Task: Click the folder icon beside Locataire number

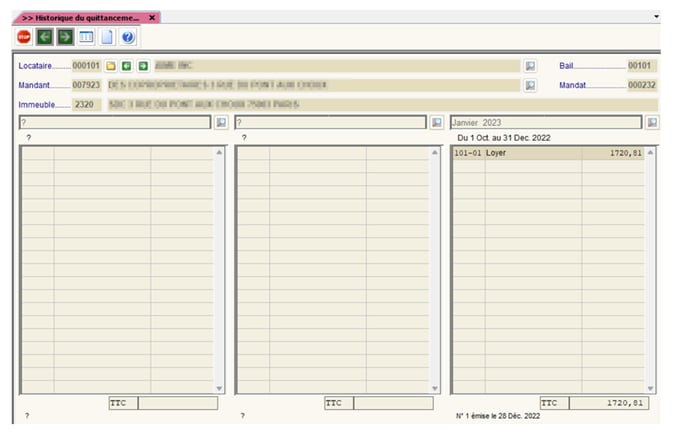Action: click(x=111, y=66)
